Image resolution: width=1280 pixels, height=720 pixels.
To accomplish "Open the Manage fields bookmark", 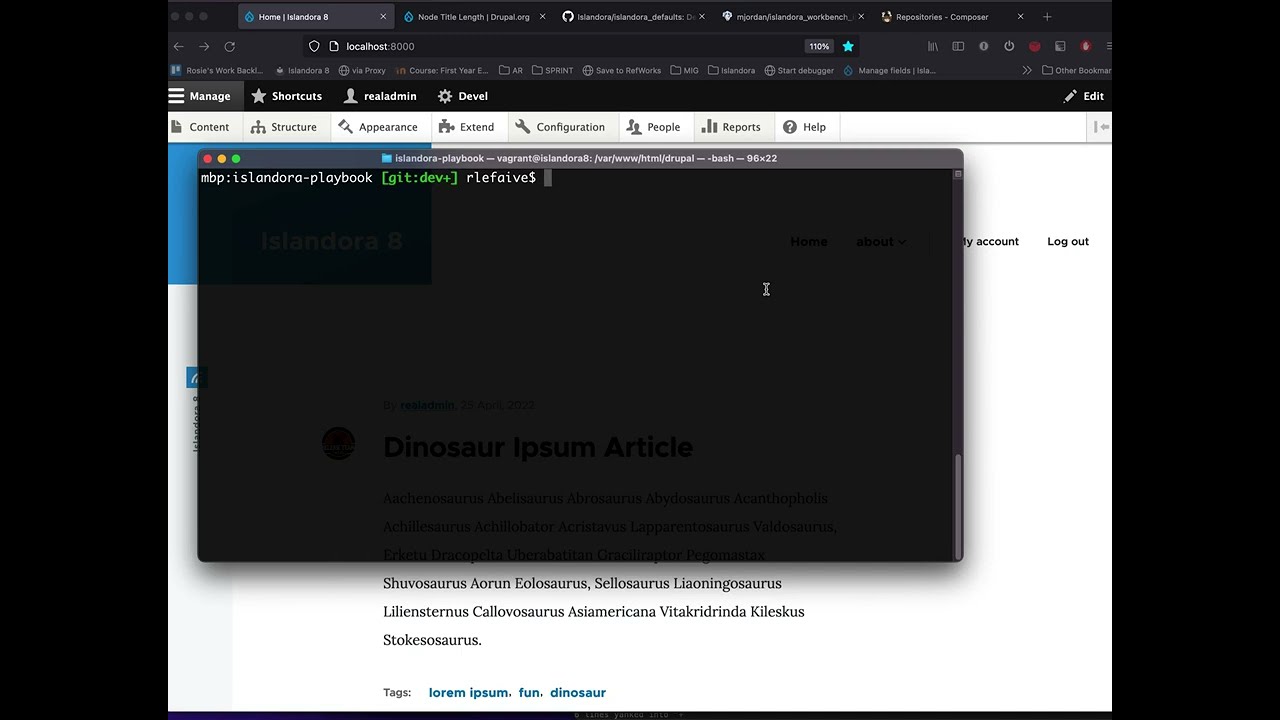I will click(x=890, y=71).
